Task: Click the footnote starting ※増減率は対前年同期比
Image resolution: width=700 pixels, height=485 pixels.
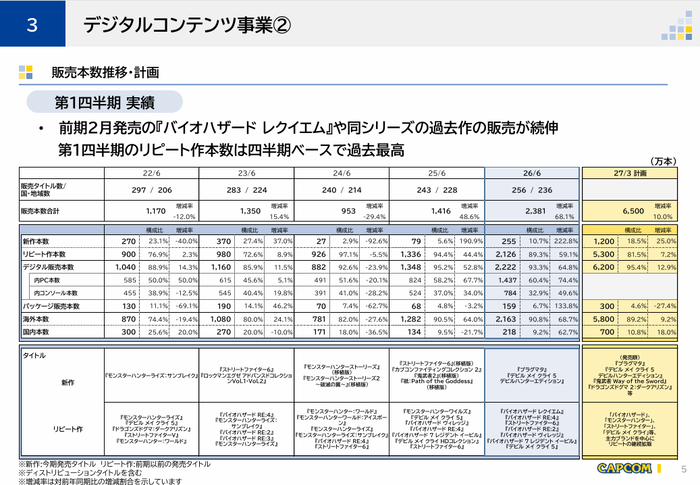Action: [x=100, y=481]
